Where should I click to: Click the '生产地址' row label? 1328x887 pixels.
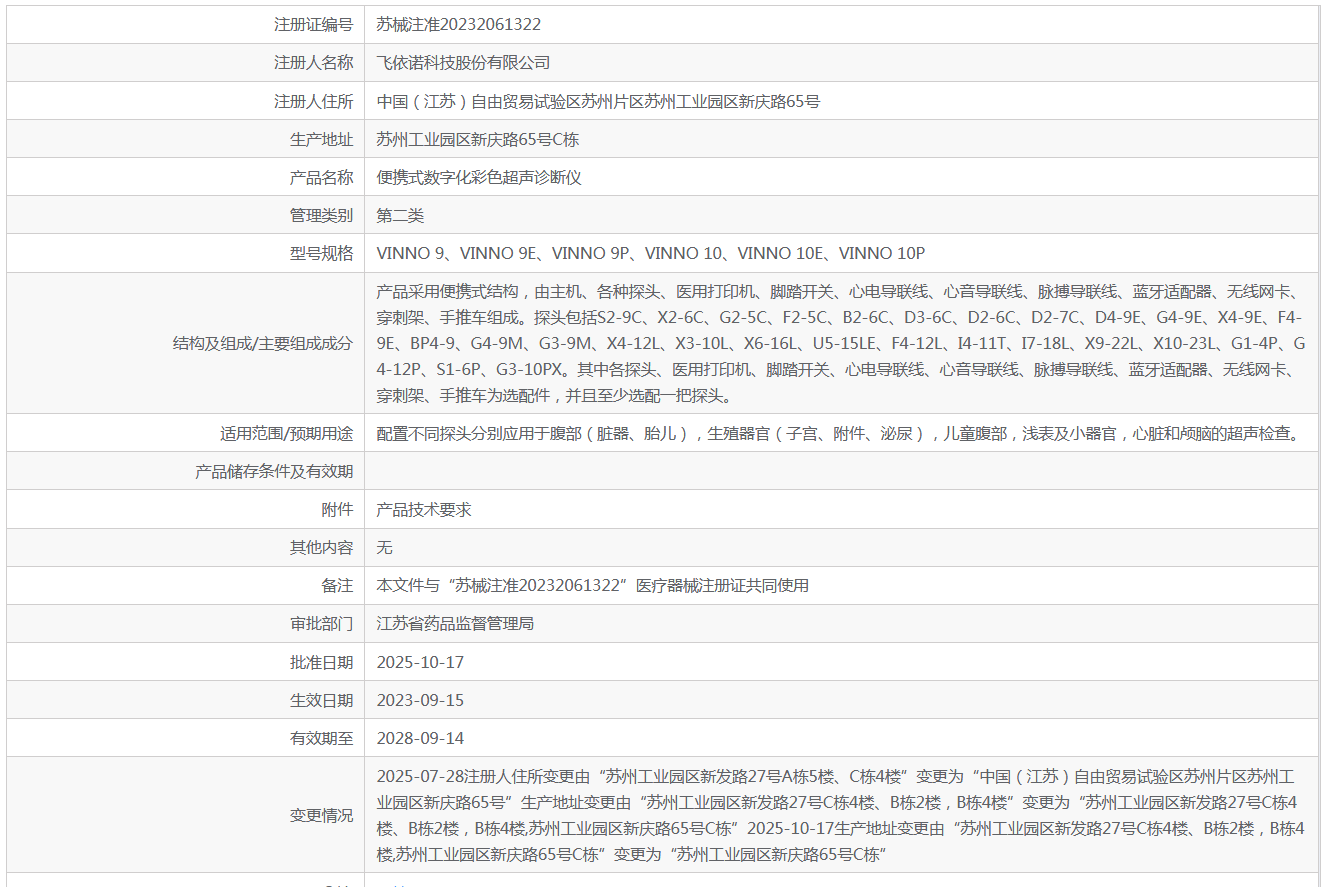coord(321,140)
